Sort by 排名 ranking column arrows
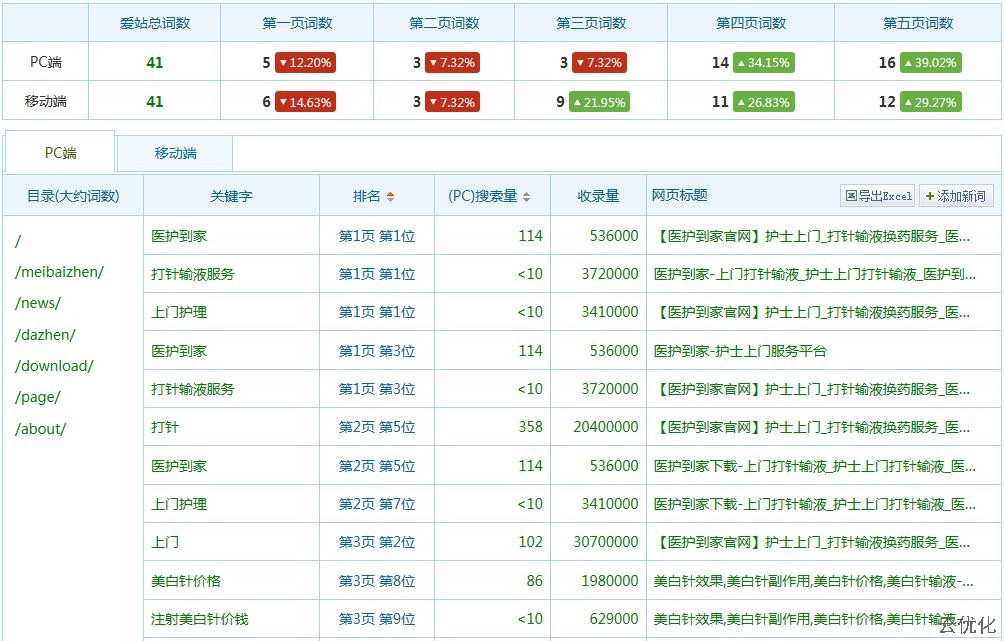Viewport: 1005px width, 641px height. (390, 197)
